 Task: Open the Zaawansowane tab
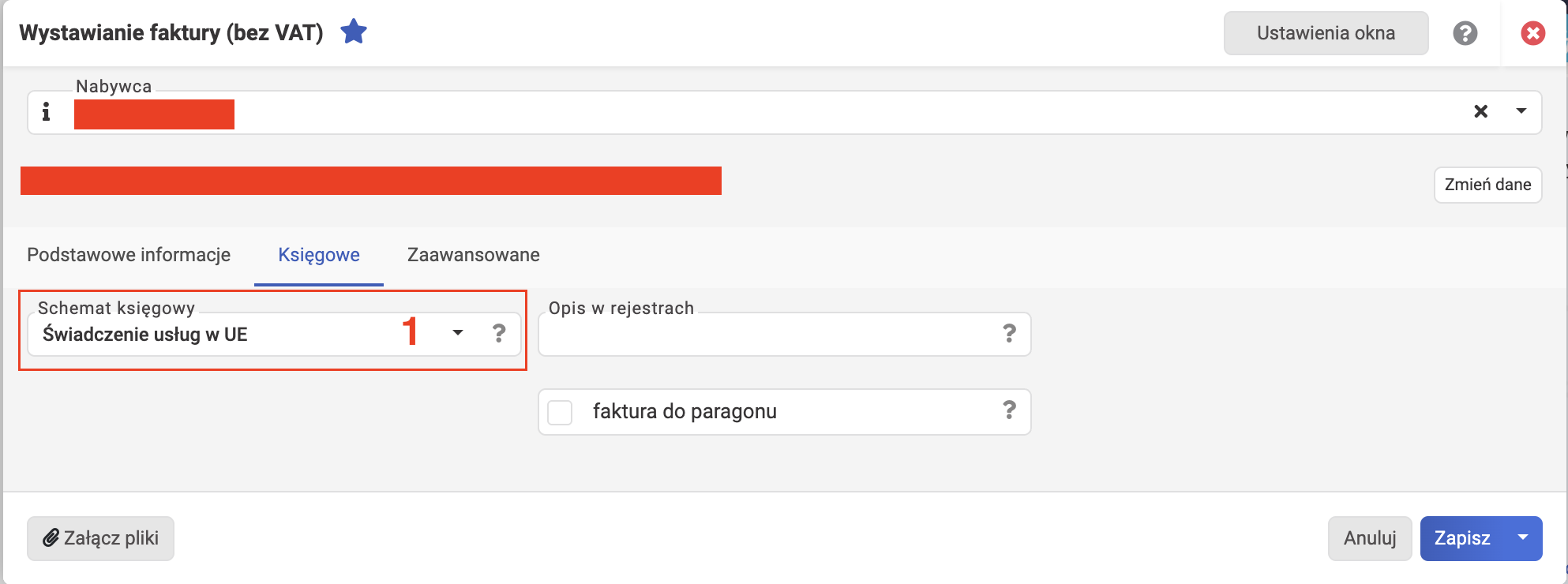point(474,255)
